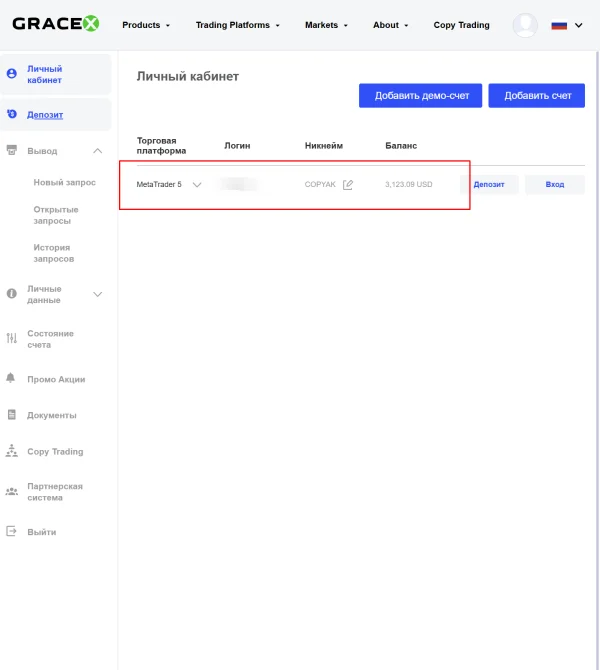Open Партнерская система in sidebar

[x=55, y=492]
